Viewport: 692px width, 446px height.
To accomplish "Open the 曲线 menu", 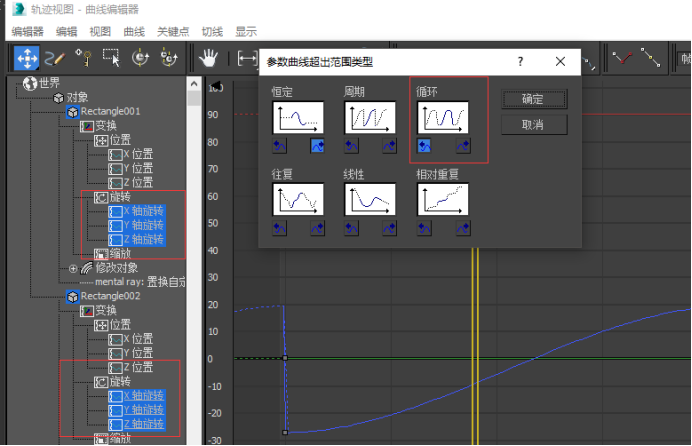I will 134,32.
